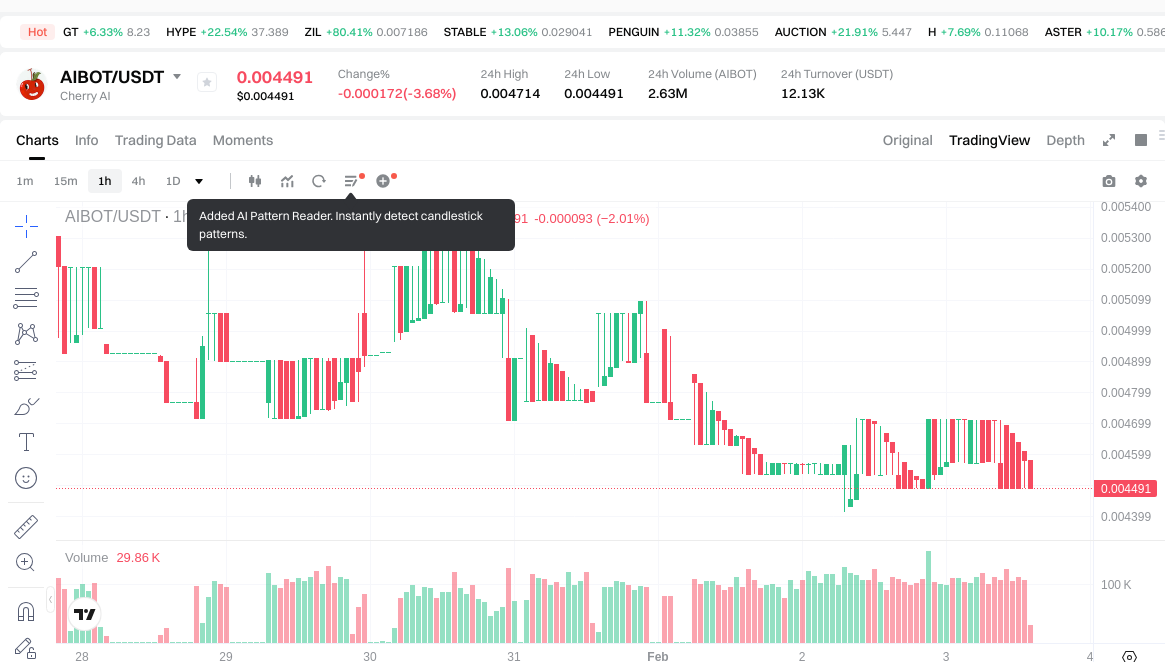Select the ruler measure tool
The width and height of the screenshot is (1165, 662).
point(26,527)
